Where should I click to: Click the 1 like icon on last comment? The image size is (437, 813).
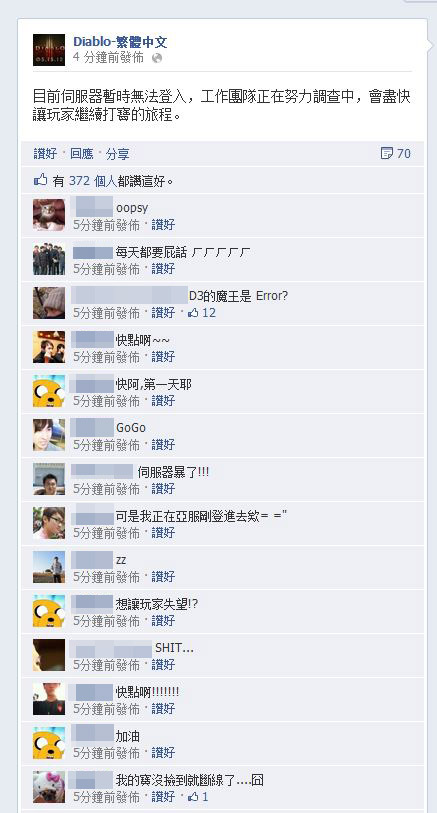(x=198, y=796)
